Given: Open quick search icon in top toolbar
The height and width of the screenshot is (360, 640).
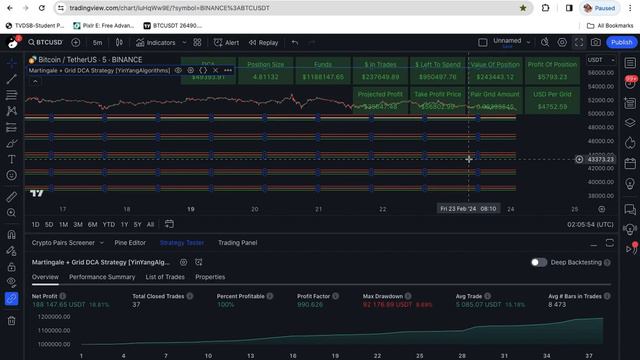Looking at the screenshot, I should tap(545, 42).
